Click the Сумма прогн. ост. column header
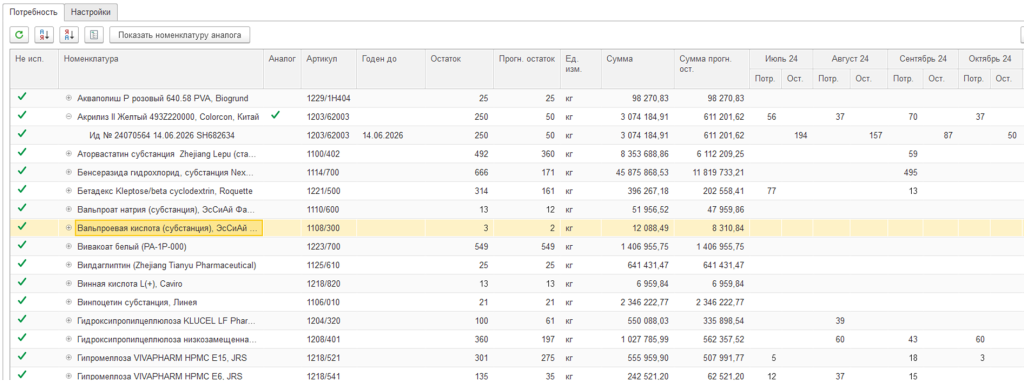 click(712, 69)
